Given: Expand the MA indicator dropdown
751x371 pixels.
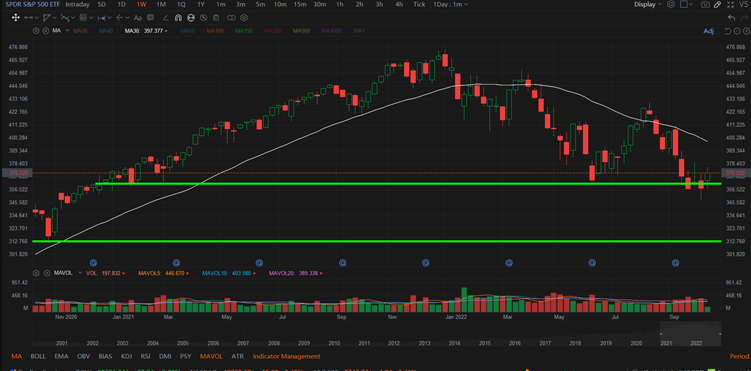Looking at the screenshot, I should (x=67, y=30).
